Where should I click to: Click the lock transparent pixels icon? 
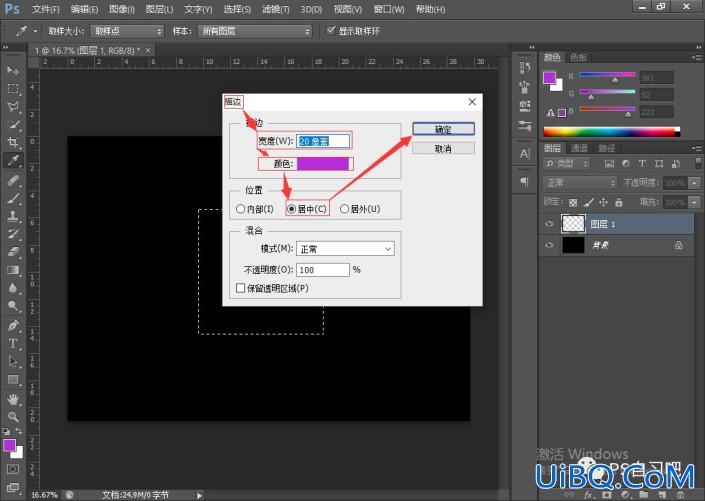tap(573, 202)
